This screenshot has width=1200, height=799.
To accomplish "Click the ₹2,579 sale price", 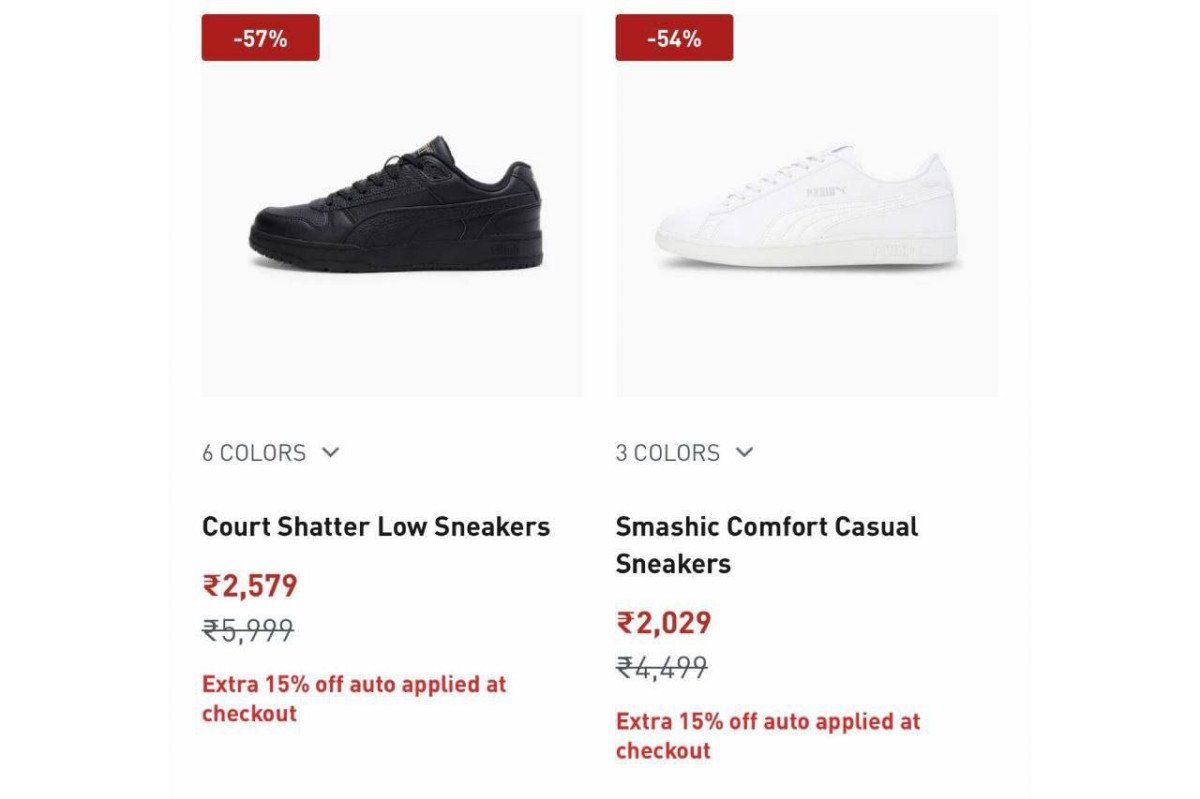I will (x=250, y=586).
